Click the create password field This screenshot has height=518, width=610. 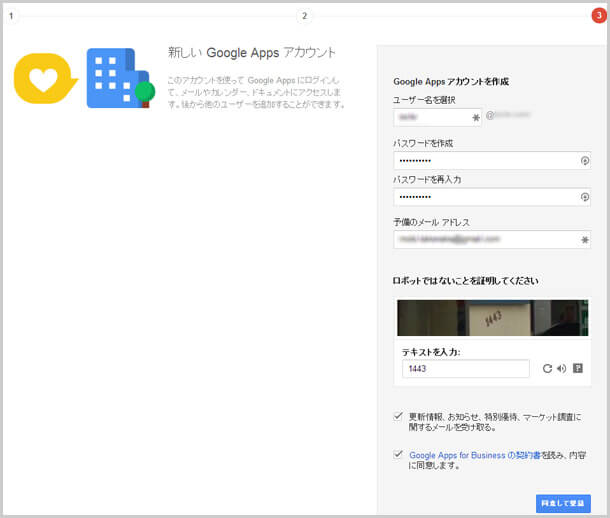[492, 161]
